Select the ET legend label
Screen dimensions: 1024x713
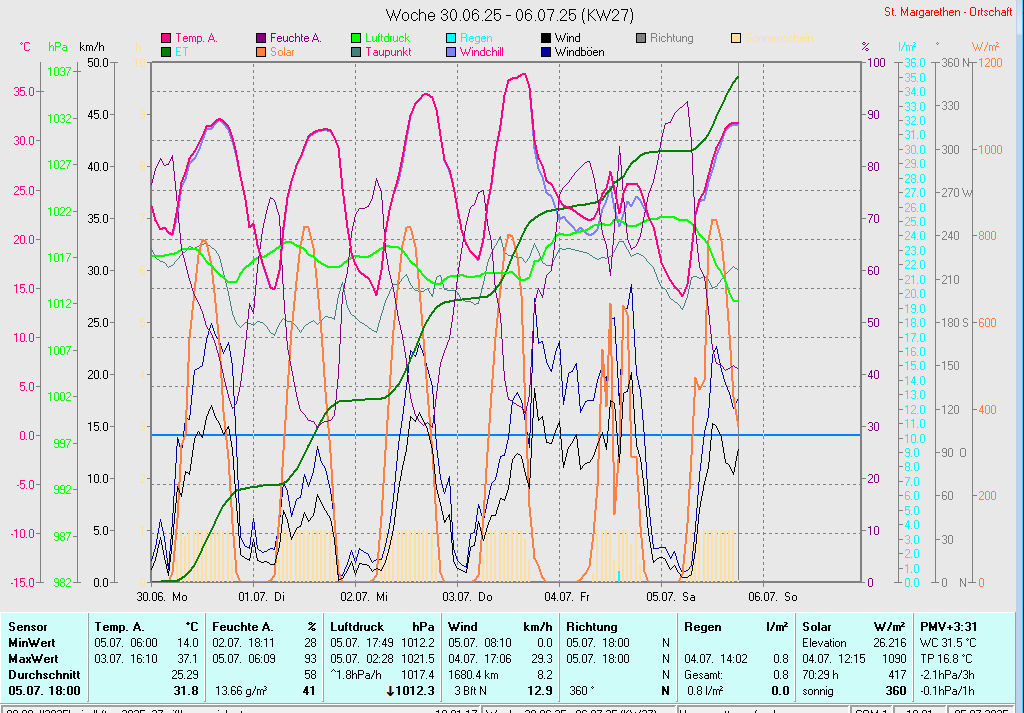click(x=181, y=52)
